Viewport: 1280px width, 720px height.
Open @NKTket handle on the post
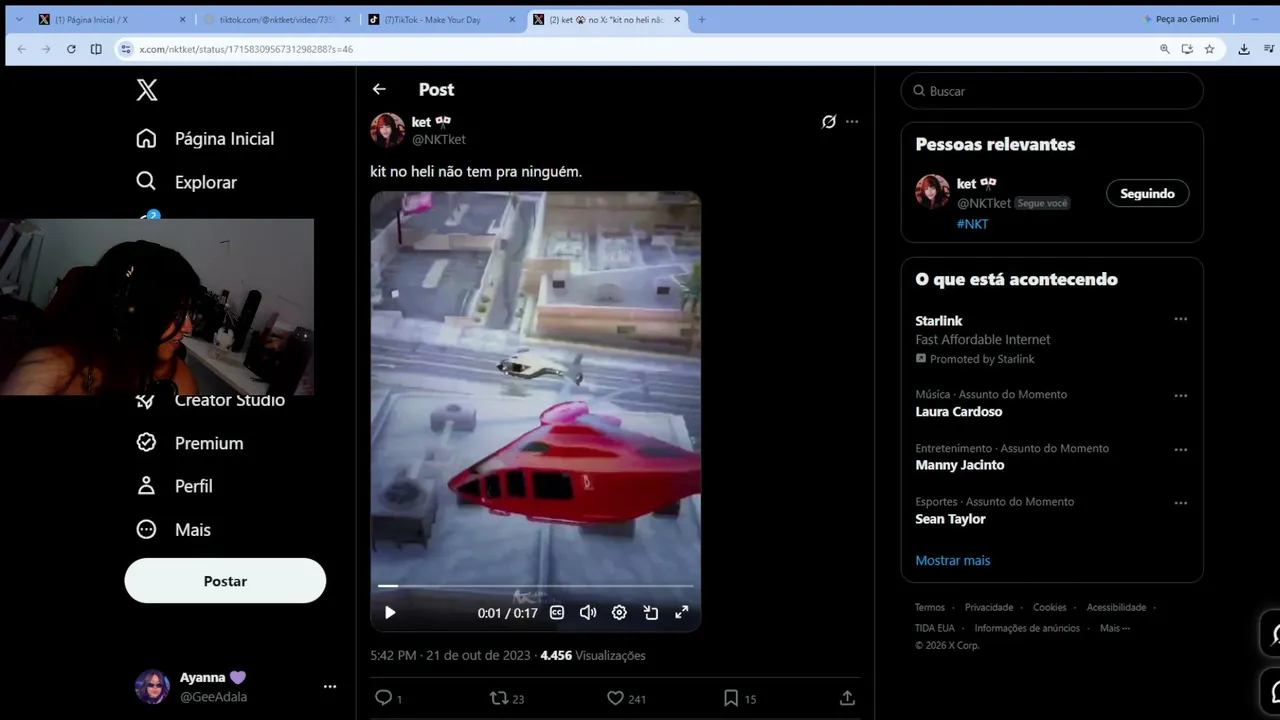pyautogui.click(x=439, y=140)
